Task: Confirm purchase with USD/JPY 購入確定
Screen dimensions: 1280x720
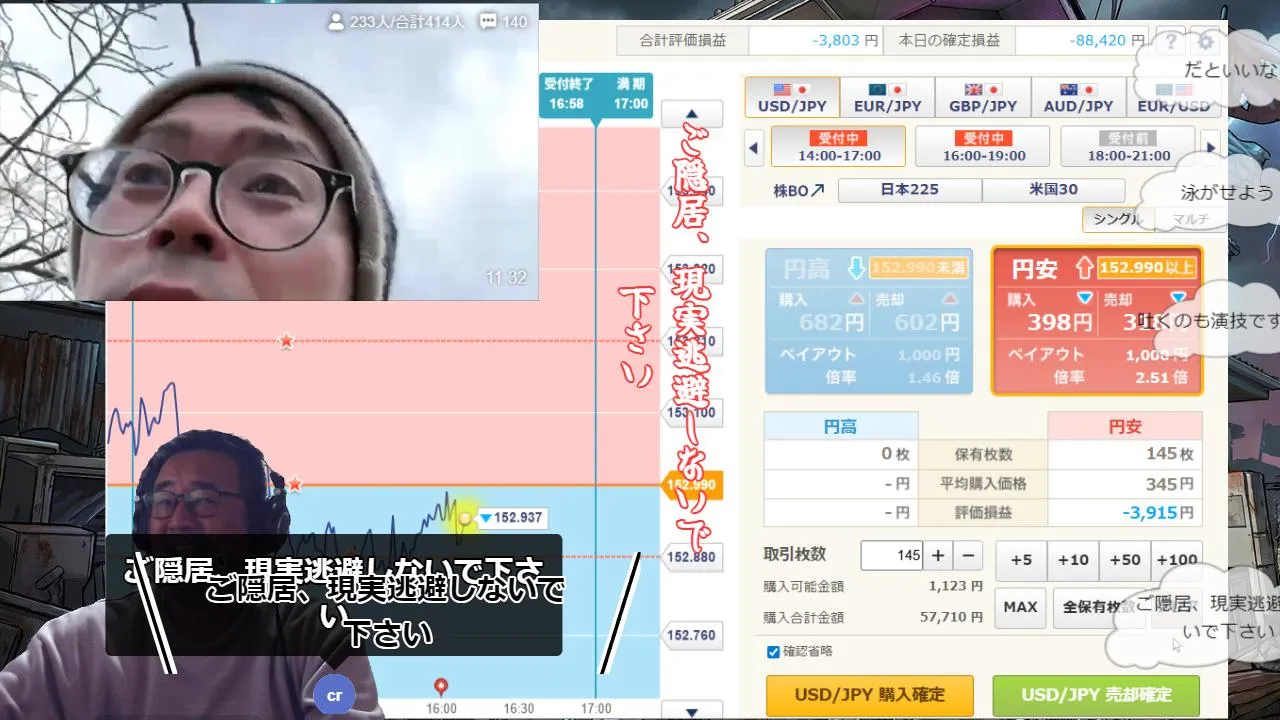Action: (x=870, y=695)
